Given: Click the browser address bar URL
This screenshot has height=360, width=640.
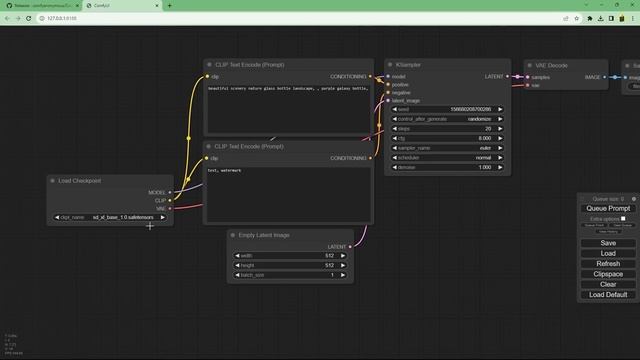Looking at the screenshot, I should point(62,18).
